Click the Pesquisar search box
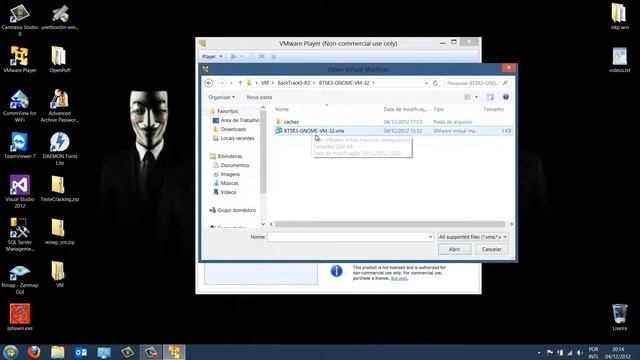This screenshot has width=640, height=360. click(x=477, y=83)
